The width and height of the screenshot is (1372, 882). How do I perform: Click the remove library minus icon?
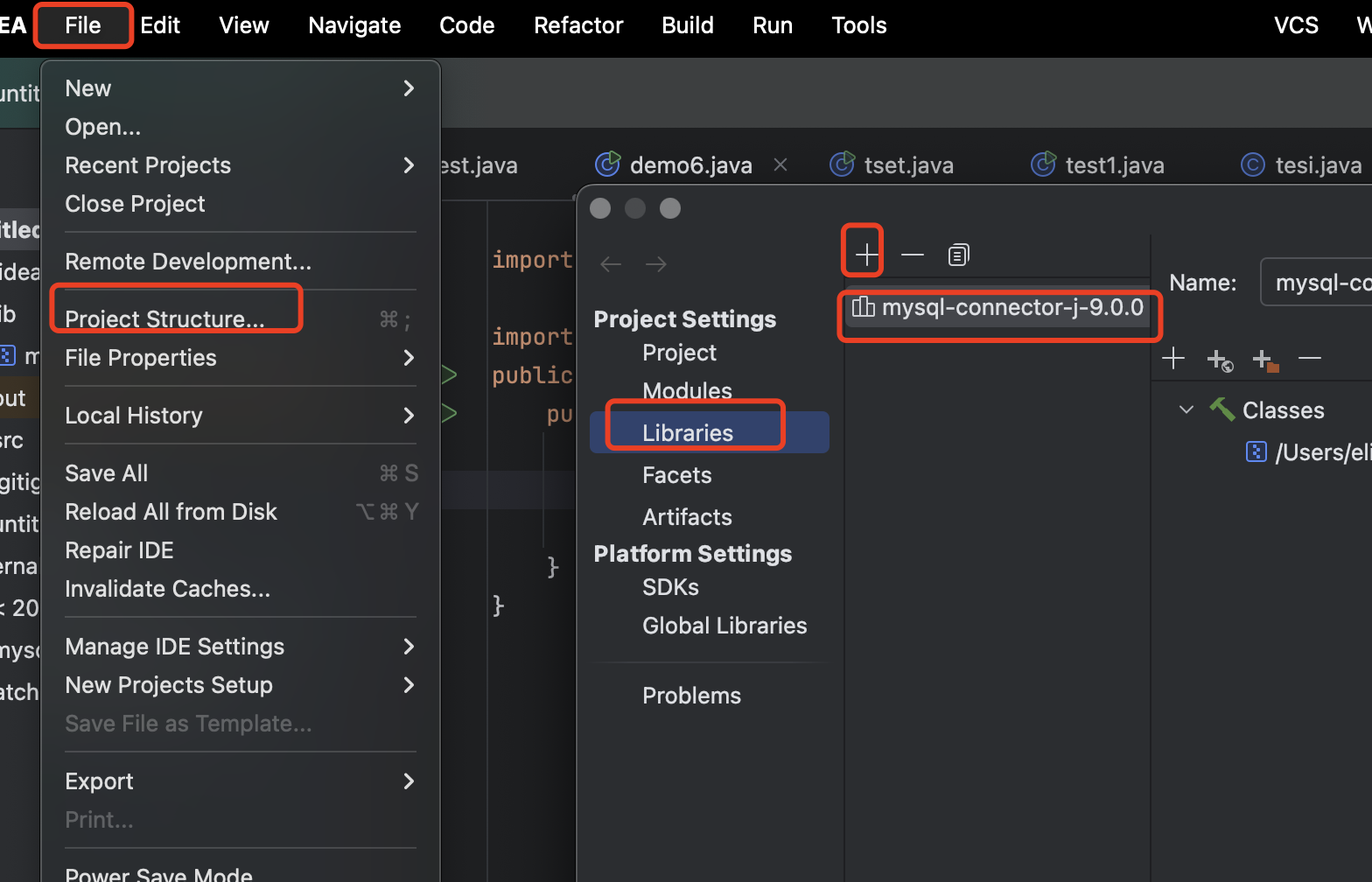pyautogui.click(x=913, y=255)
